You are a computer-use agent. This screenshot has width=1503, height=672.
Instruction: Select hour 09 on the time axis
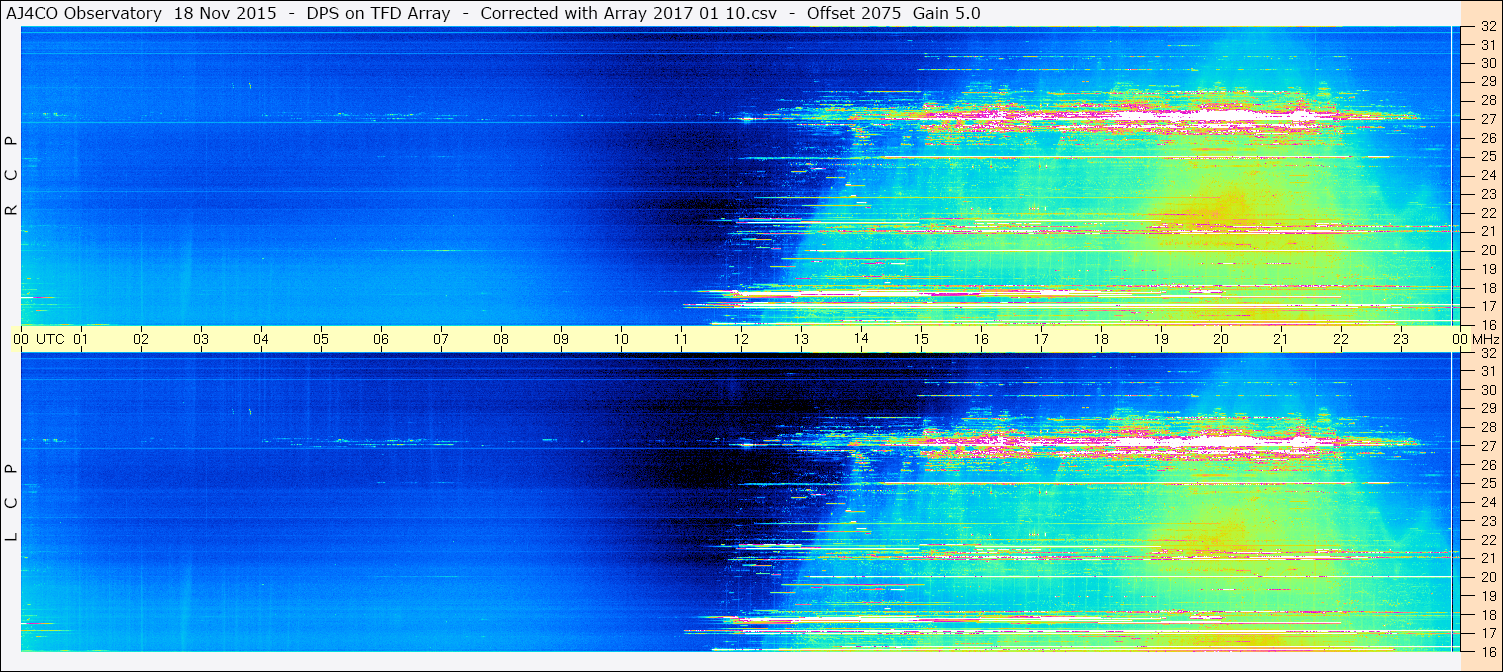tap(561, 339)
